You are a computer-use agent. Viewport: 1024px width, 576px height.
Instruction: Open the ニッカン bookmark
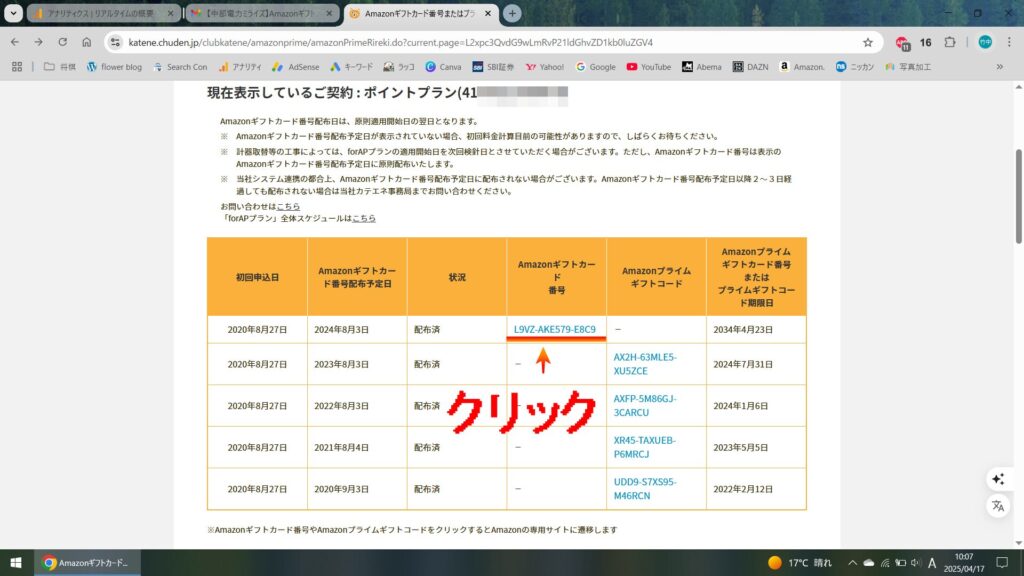coord(855,67)
